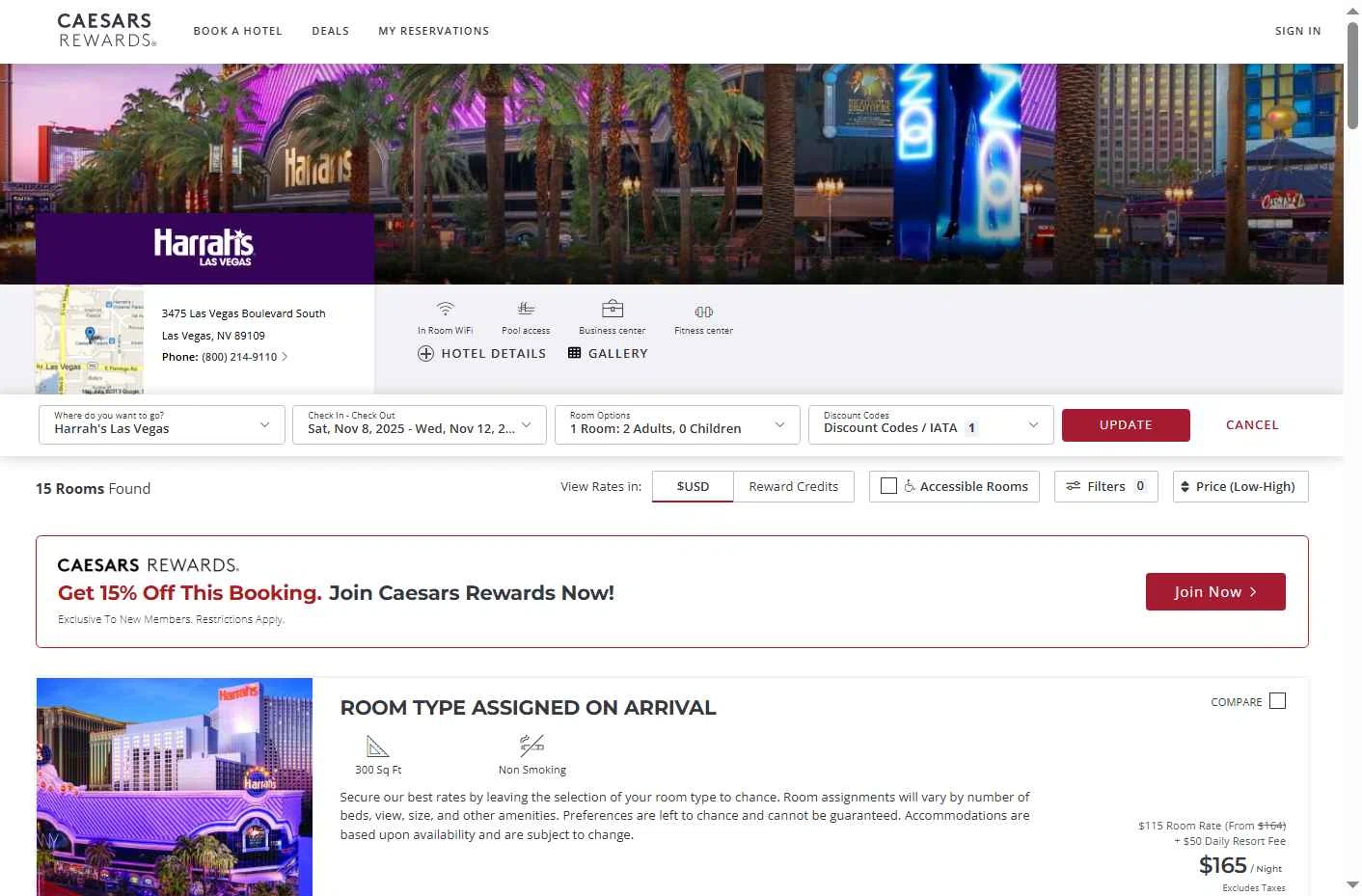Click the Update button
1362x896 pixels.
pos(1126,425)
